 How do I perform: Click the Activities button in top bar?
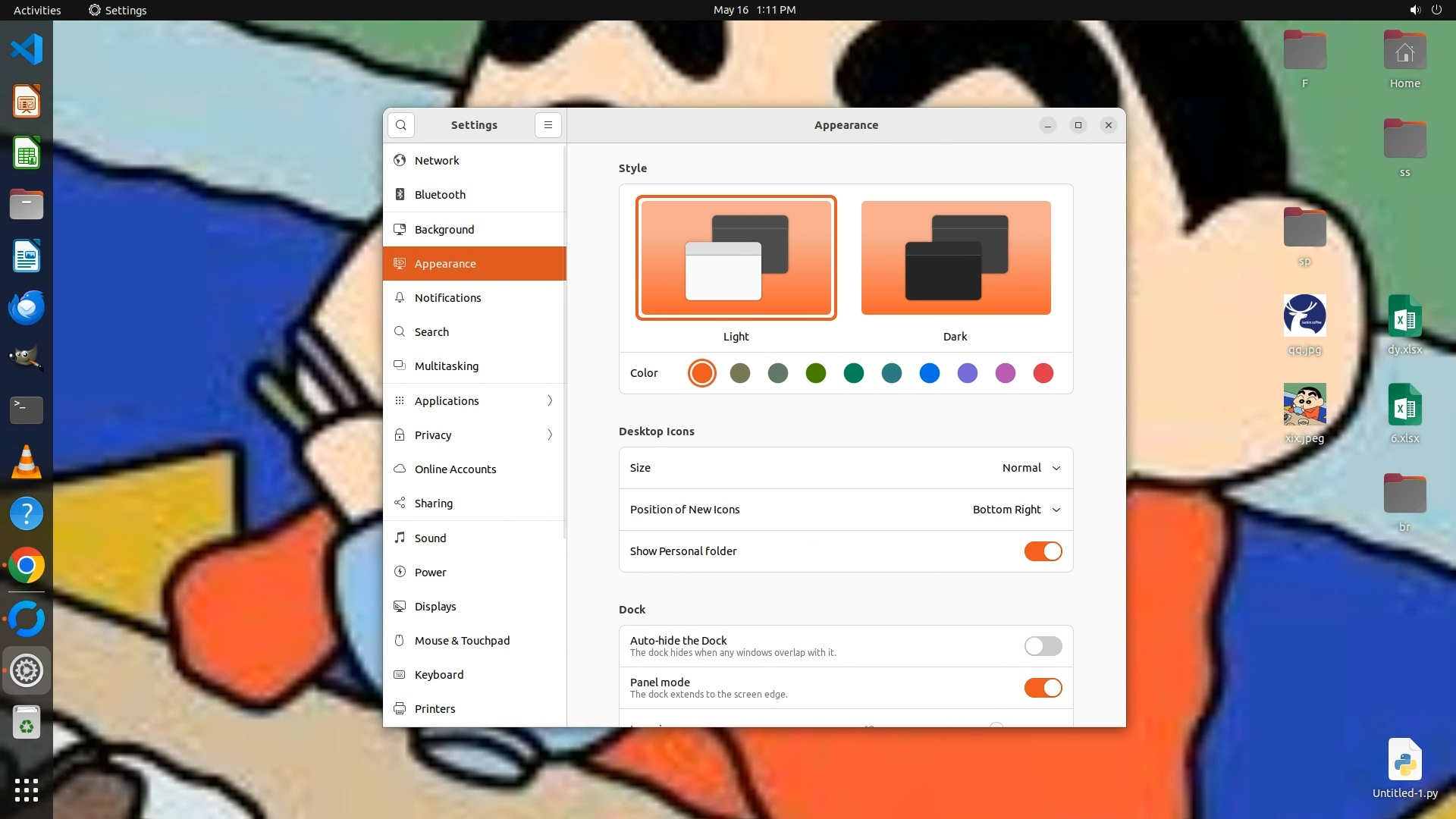[x=37, y=10]
